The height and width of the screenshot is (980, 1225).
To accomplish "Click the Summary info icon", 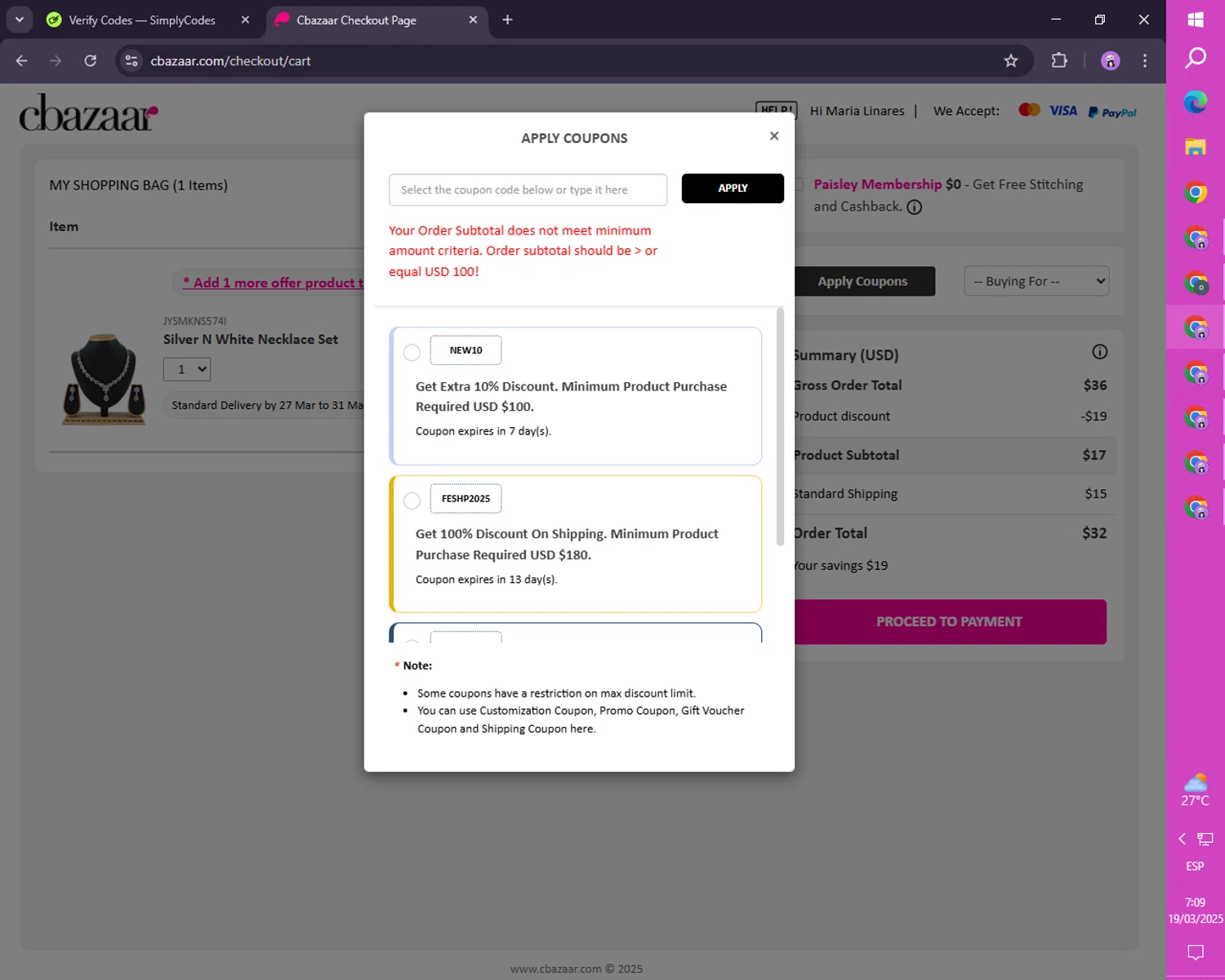I will point(1100,352).
